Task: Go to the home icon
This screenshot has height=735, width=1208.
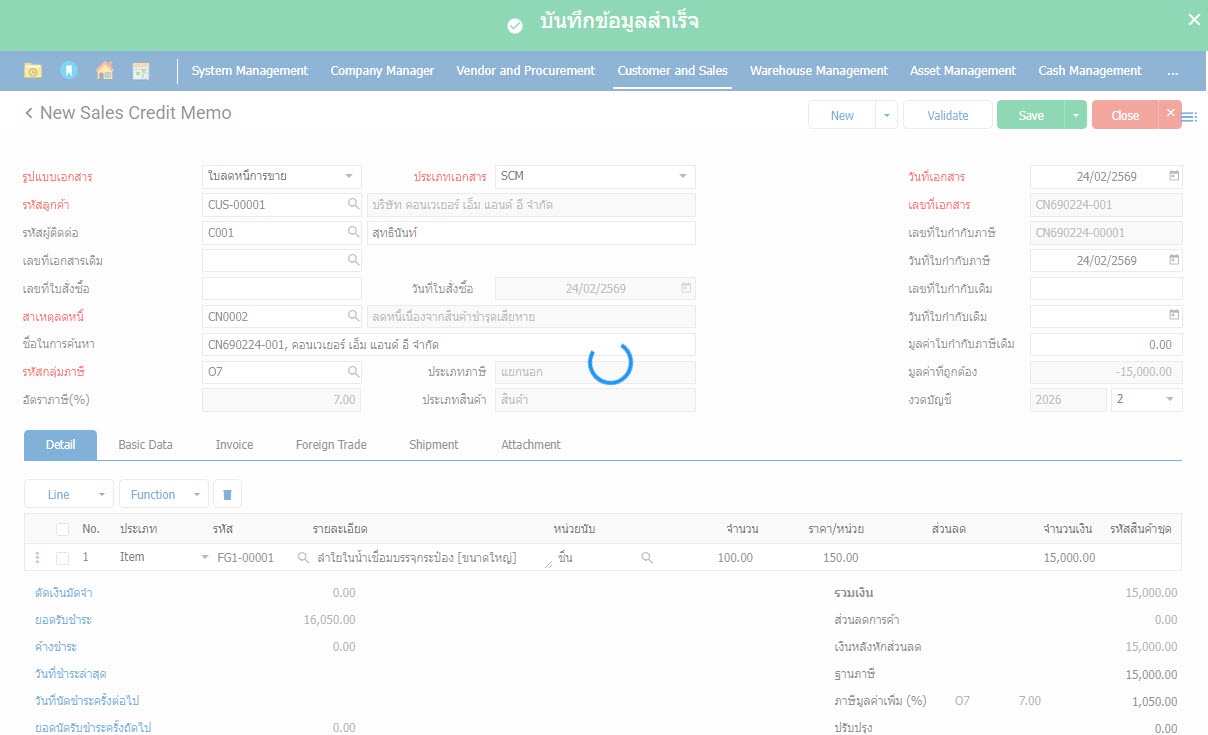Action: 104,71
